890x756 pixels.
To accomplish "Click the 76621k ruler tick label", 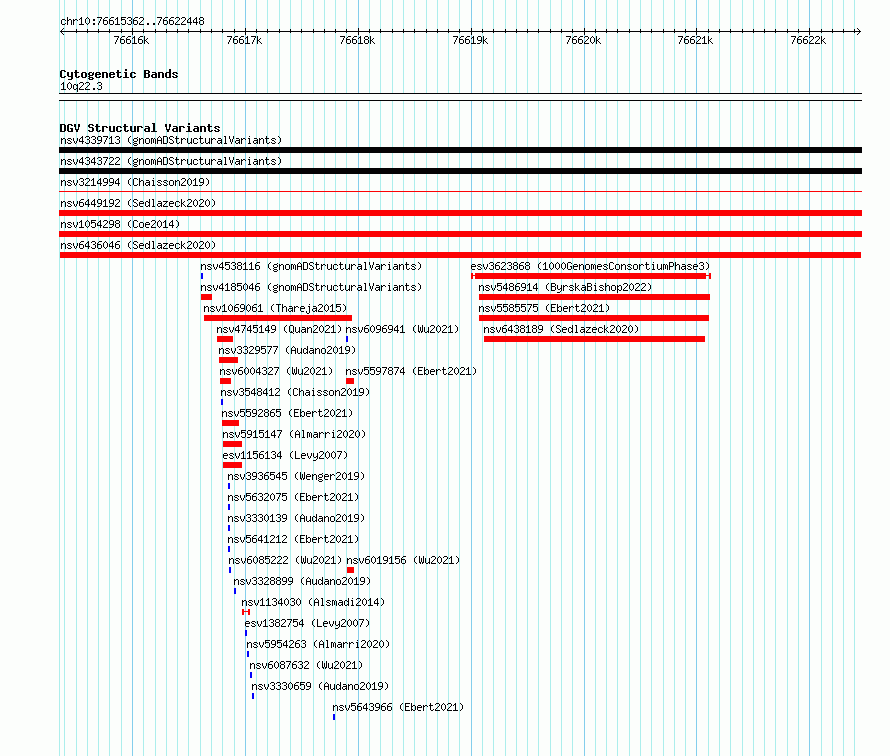I will click(x=695, y=40).
